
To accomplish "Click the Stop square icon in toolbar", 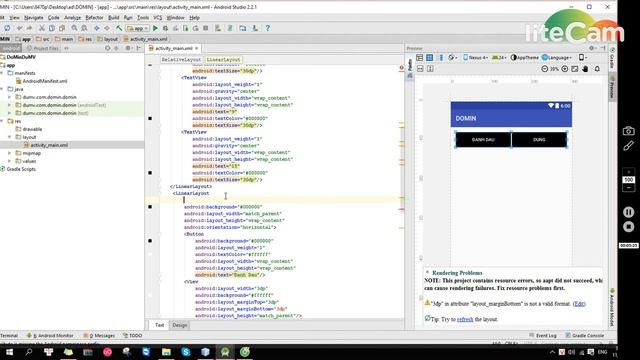I will pyautogui.click(x=206, y=28).
